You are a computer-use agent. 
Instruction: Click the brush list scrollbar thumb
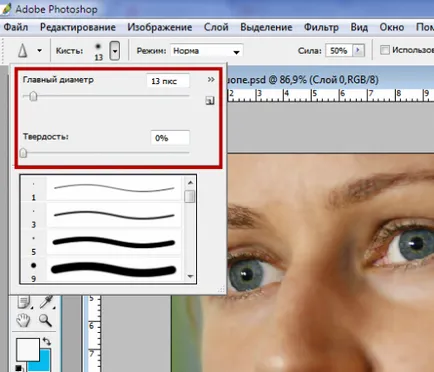coord(190,196)
